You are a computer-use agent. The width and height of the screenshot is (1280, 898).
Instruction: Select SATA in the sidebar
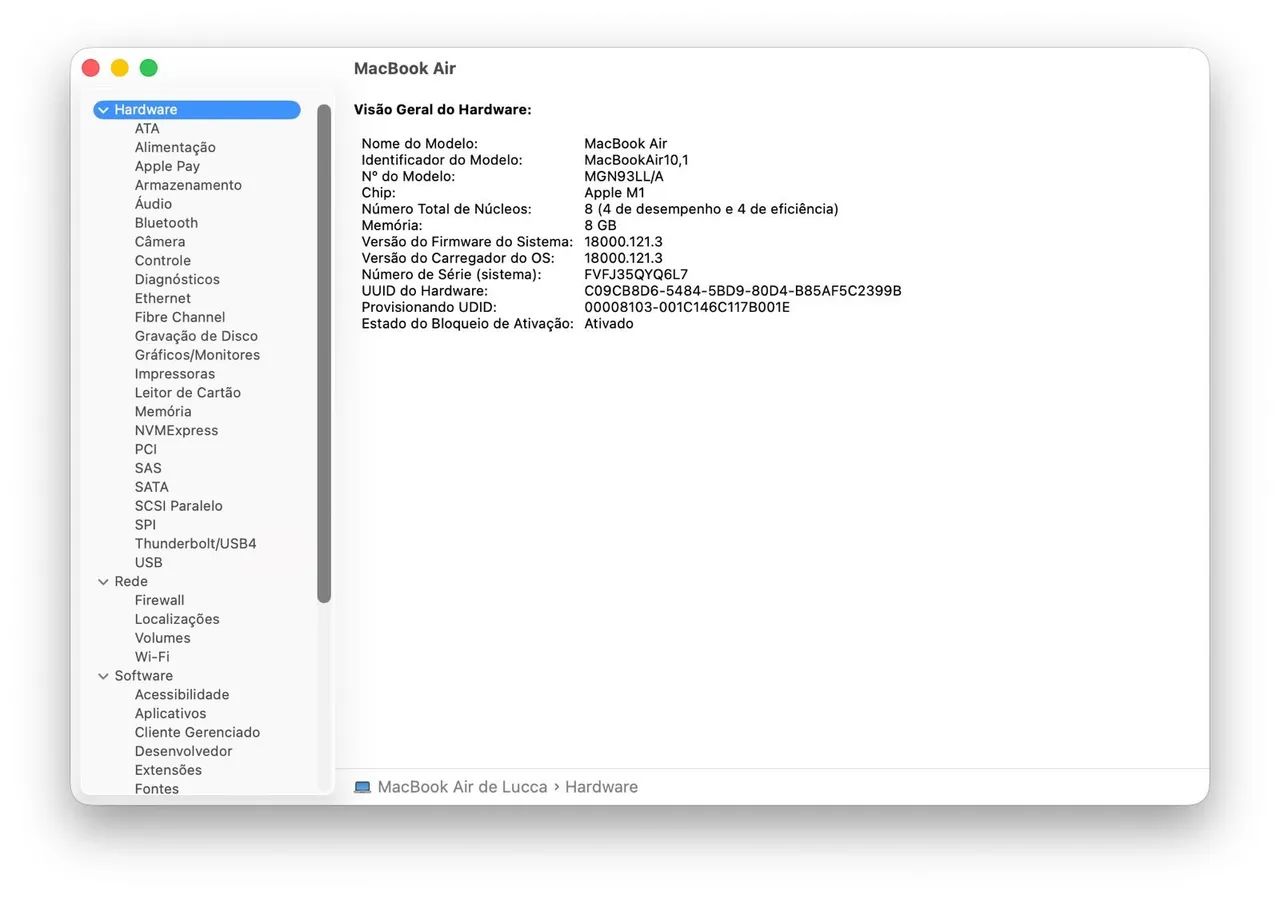tap(152, 487)
